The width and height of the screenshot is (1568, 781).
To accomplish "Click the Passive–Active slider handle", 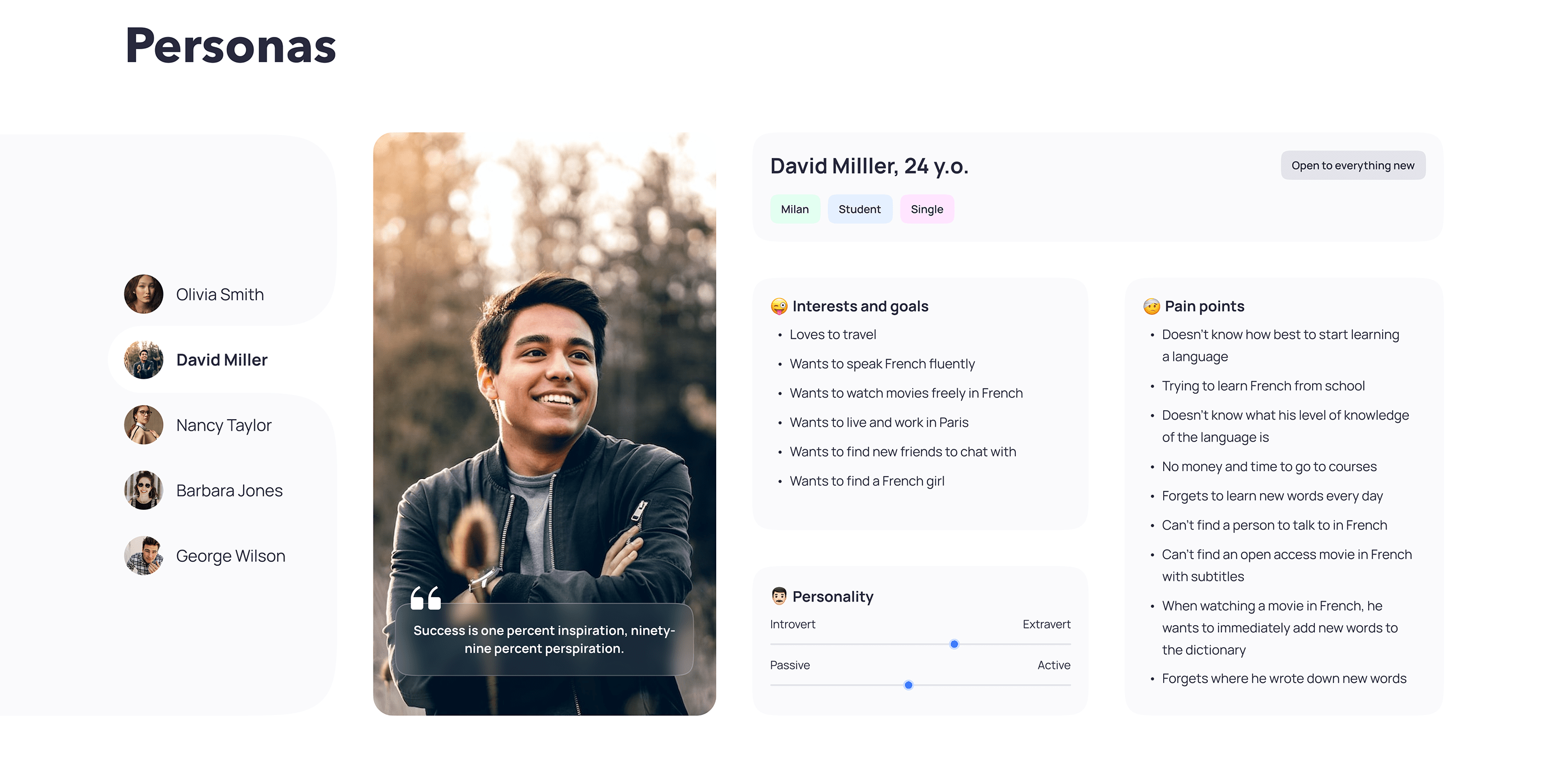I will coord(908,685).
